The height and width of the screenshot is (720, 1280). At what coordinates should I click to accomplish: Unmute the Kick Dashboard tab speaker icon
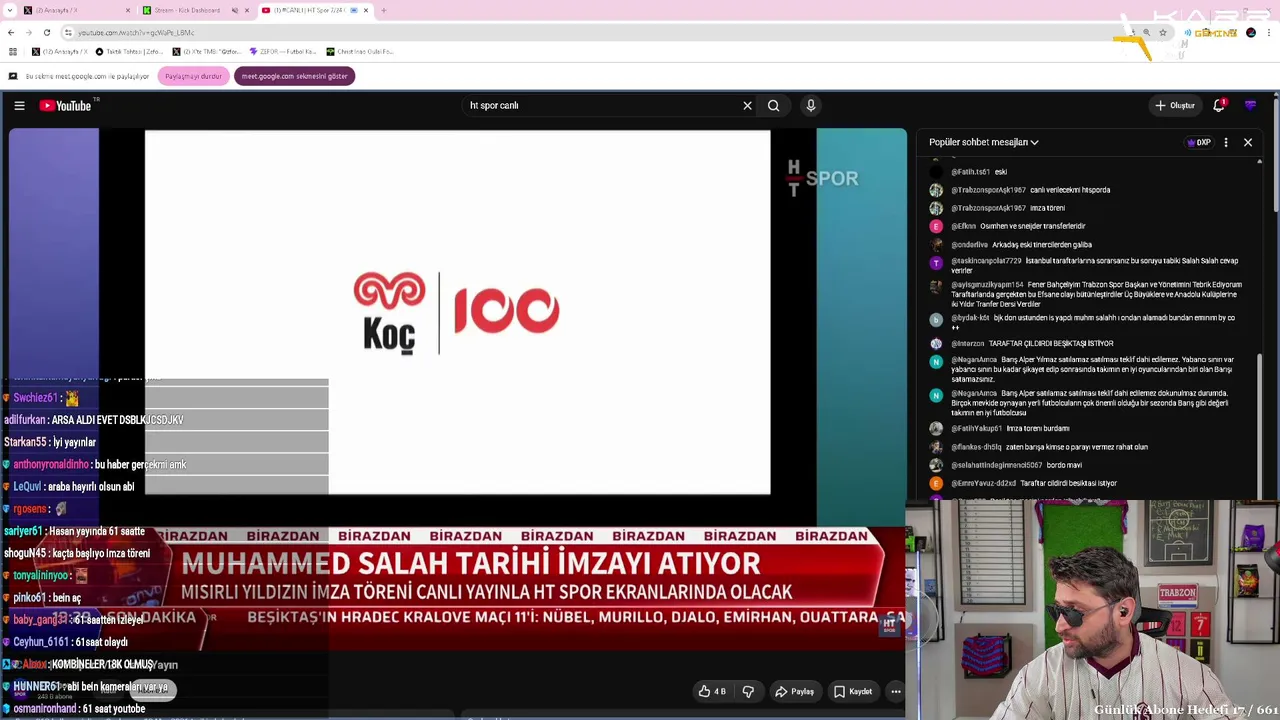(x=234, y=10)
